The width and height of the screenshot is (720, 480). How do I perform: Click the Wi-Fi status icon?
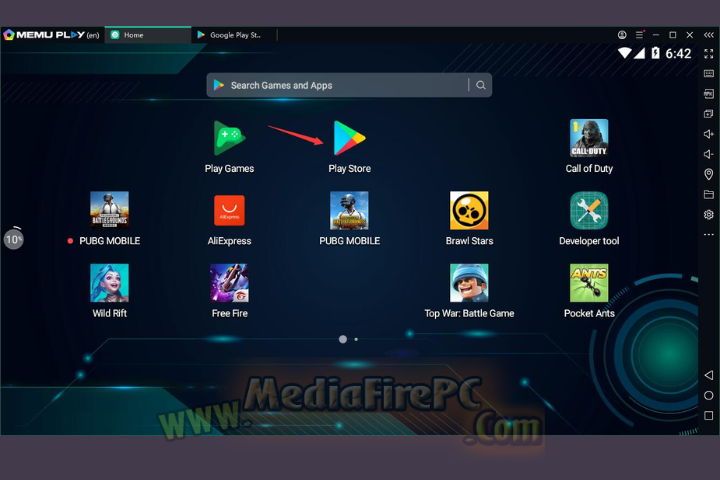tap(624, 53)
